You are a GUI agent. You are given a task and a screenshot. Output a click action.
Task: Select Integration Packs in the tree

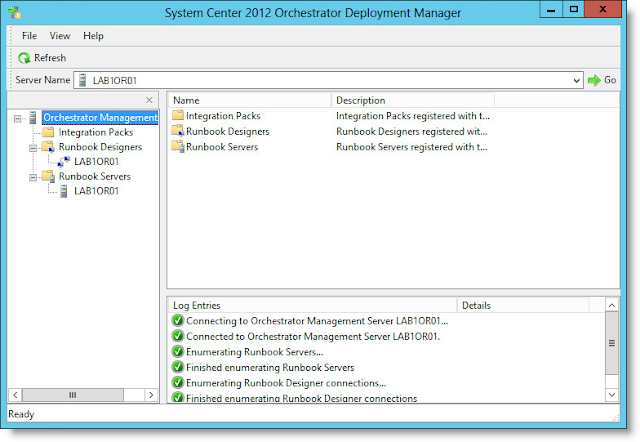point(96,132)
